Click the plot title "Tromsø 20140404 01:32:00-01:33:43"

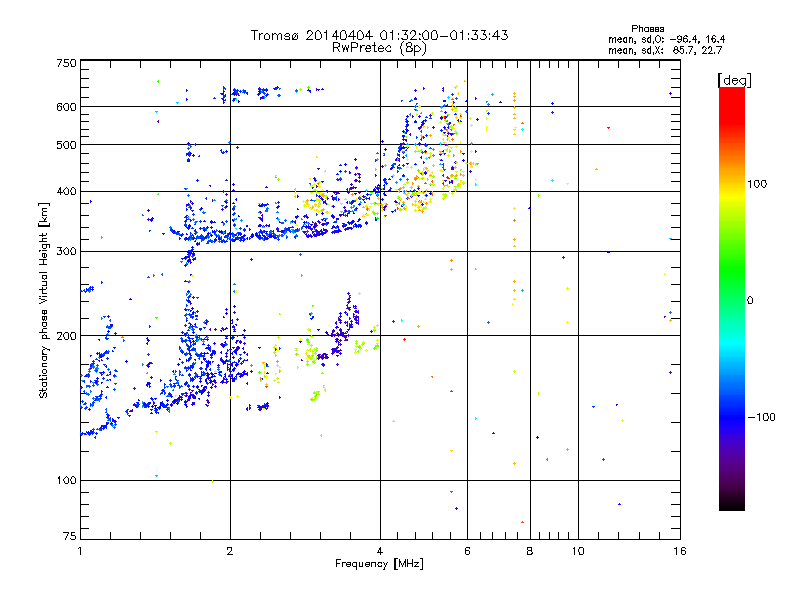tap(380, 35)
